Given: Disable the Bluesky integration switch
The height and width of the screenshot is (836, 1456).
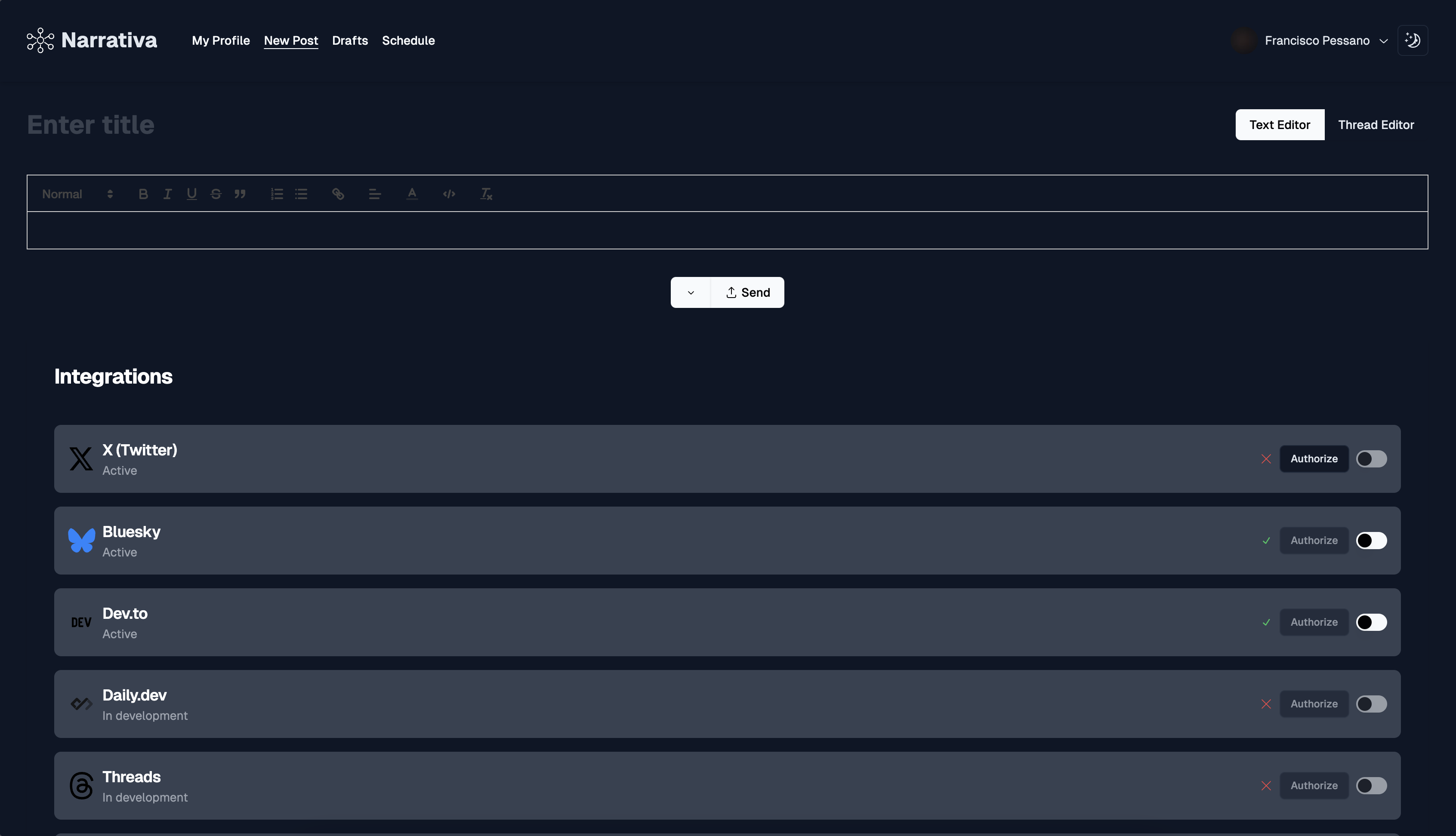Looking at the screenshot, I should point(1371,540).
